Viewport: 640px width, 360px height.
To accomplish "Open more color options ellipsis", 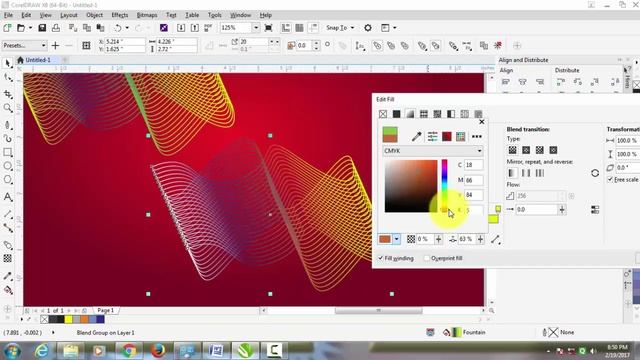I will point(477,136).
